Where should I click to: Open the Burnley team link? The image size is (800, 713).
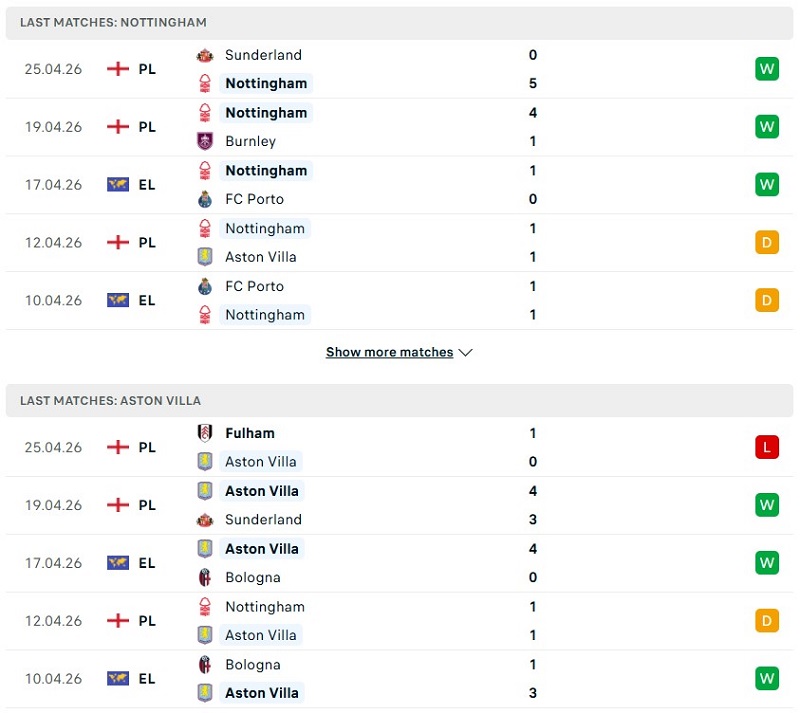tap(250, 141)
